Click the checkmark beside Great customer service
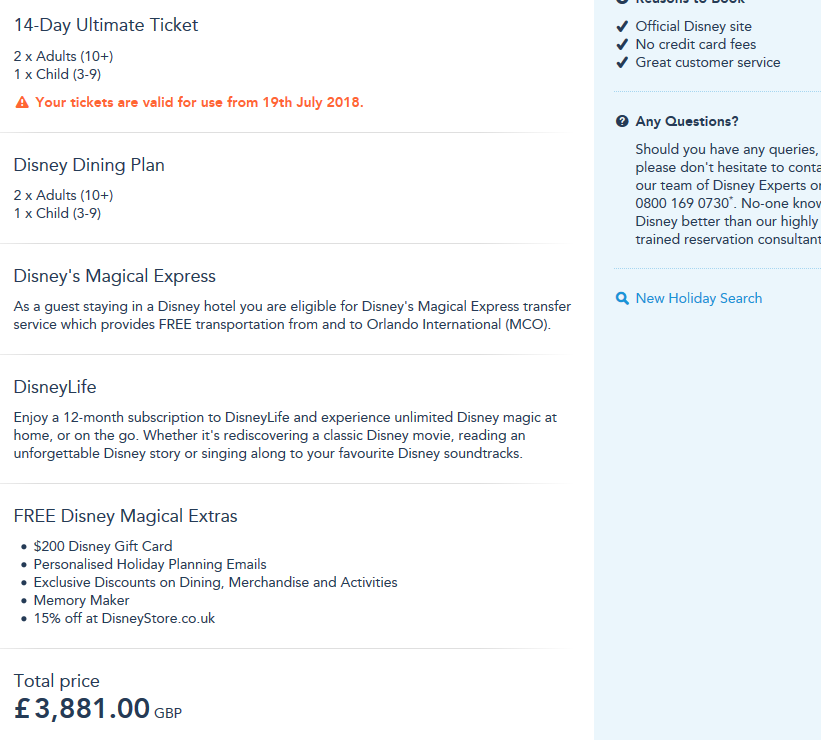The width and height of the screenshot is (821, 740). click(x=622, y=62)
